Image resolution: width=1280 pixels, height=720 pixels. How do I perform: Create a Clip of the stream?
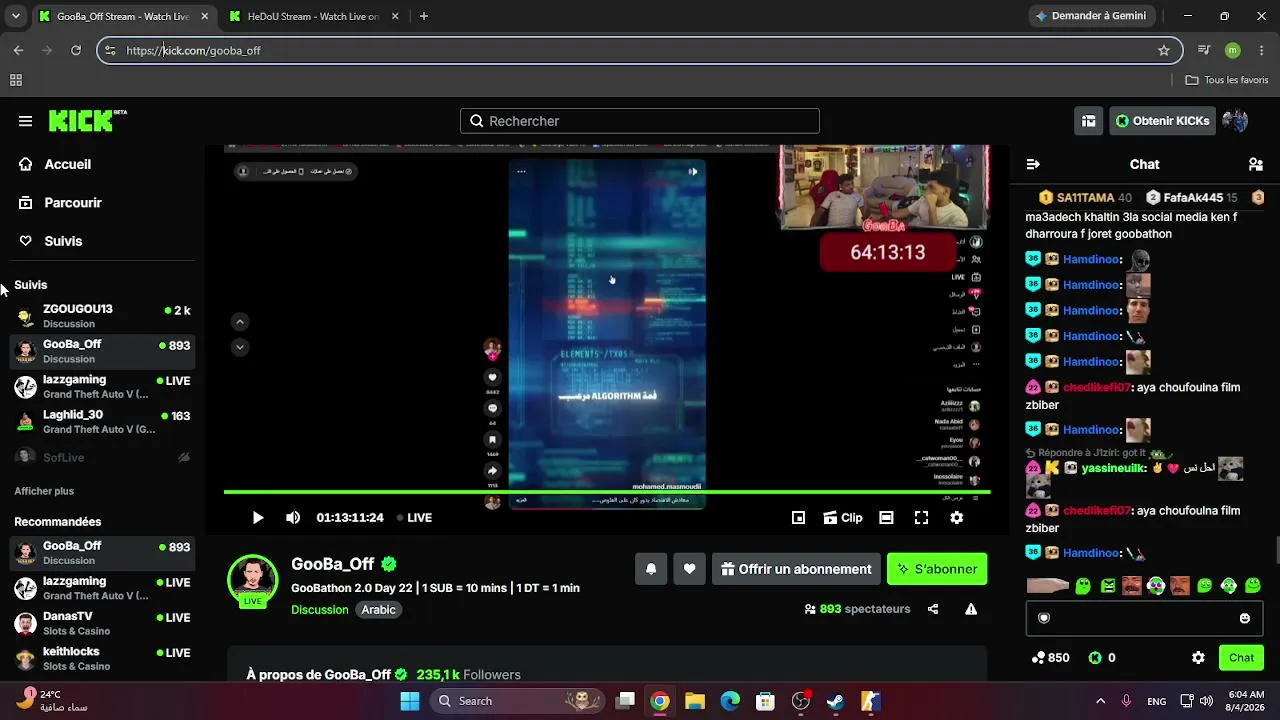point(843,518)
